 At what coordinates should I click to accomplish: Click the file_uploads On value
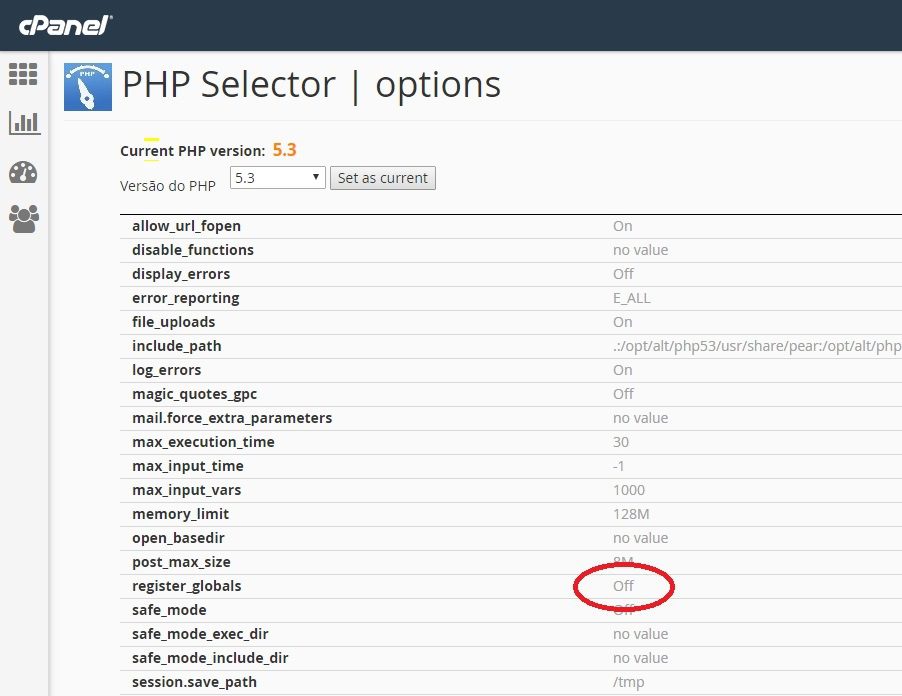point(622,322)
